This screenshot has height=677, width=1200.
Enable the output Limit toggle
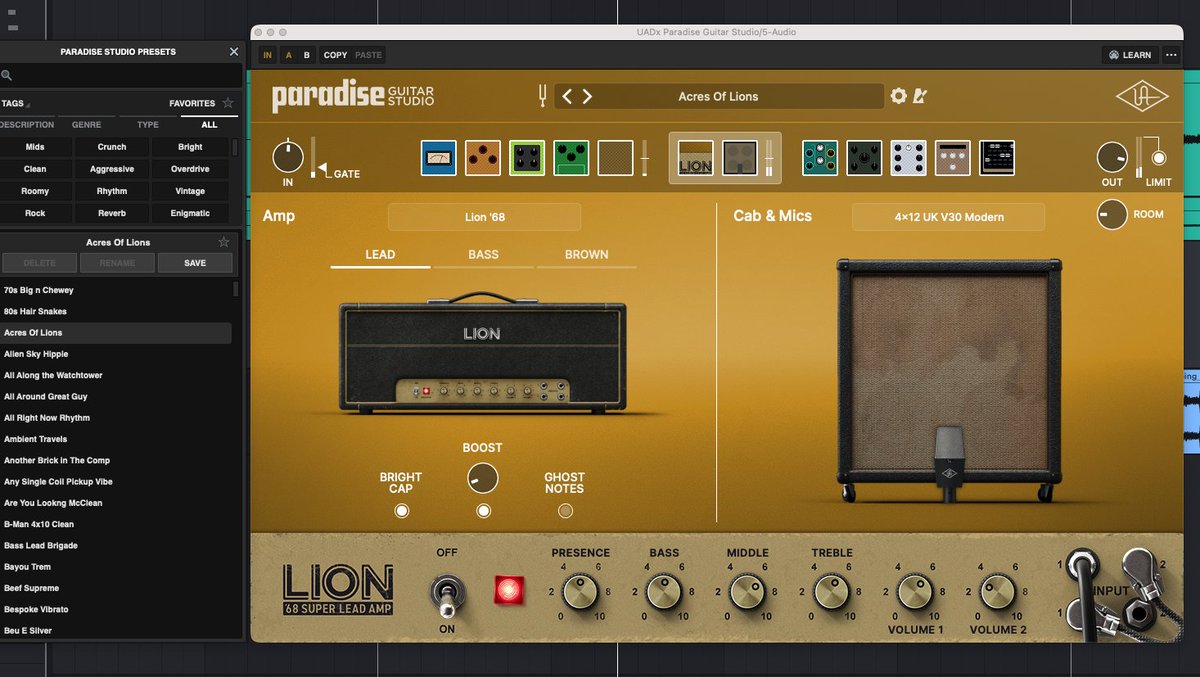click(1159, 158)
